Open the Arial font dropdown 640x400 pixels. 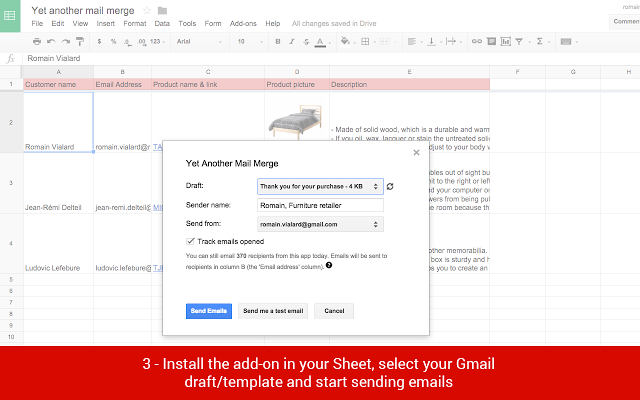point(199,41)
